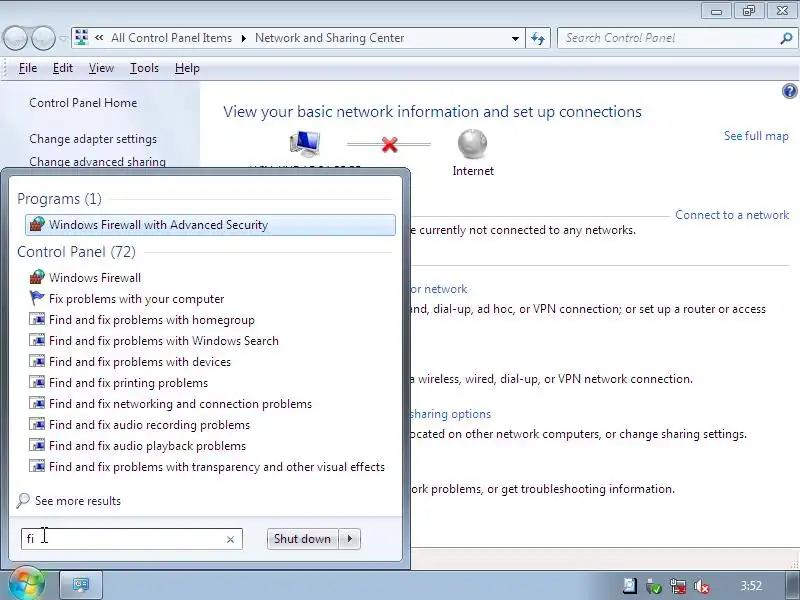Click the clock showing 3:52
The image size is (800, 600).
[751, 586]
